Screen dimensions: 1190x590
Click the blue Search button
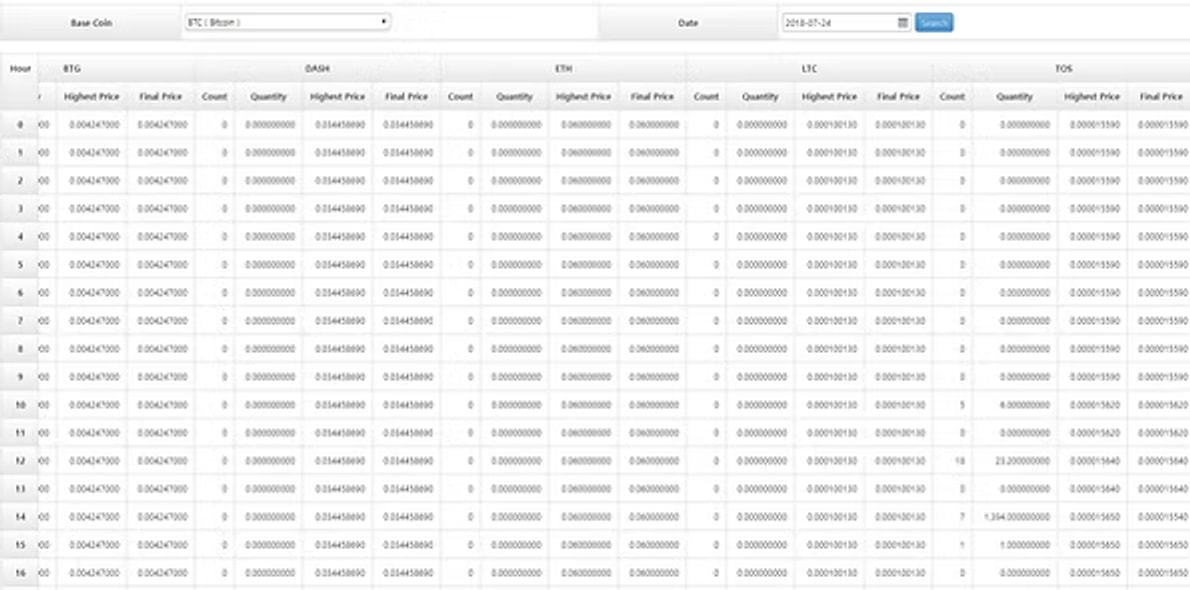tap(934, 22)
